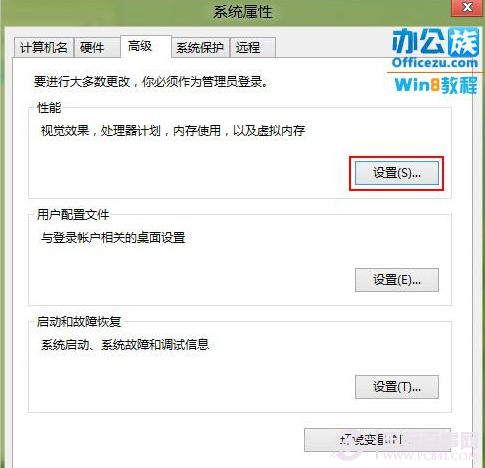Click the 办公族 logo watermark
Viewport: 485px width, 468px height.
click(435, 42)
